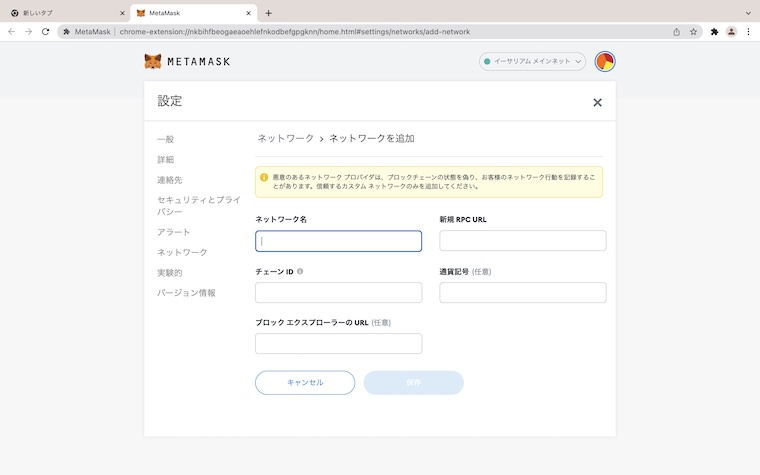This screenshot has height=475, width=760.
Task: Click the キャンセル button
Action: pyautogui.click(x=305, y=382)
